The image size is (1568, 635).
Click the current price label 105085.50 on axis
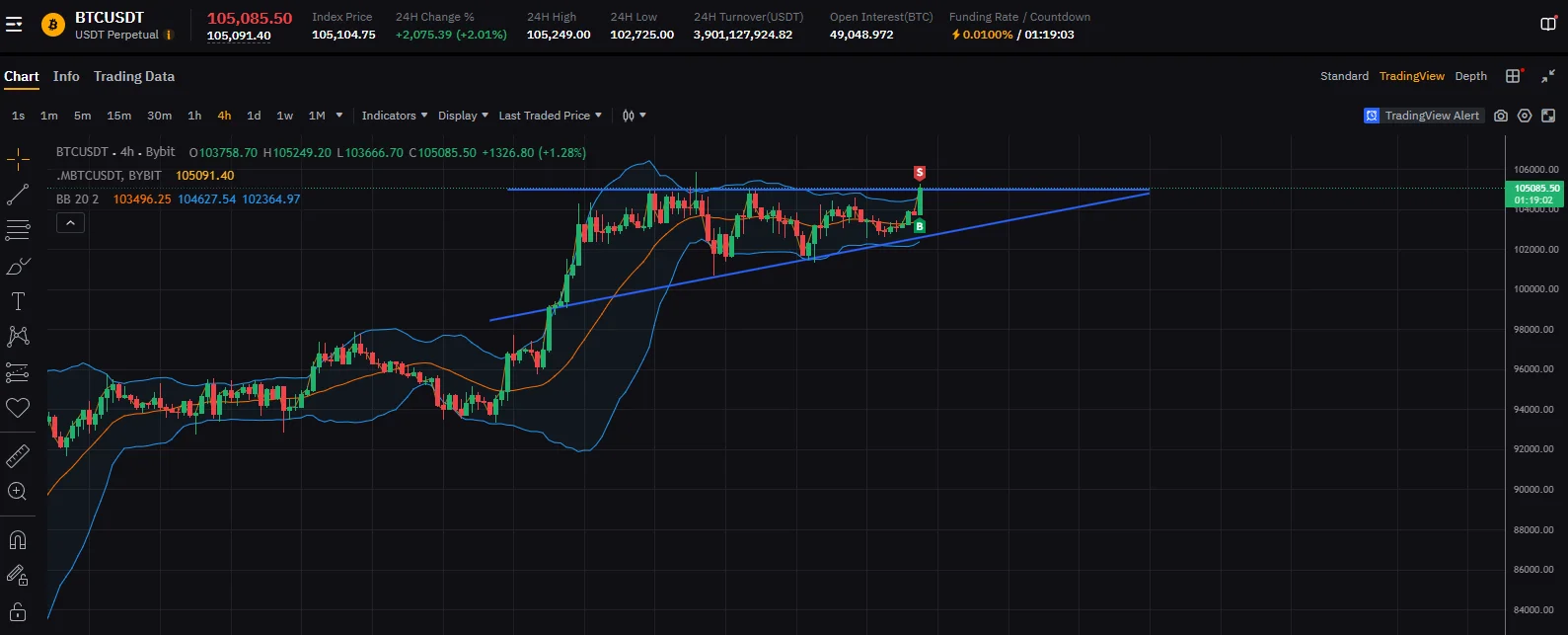1536,194
